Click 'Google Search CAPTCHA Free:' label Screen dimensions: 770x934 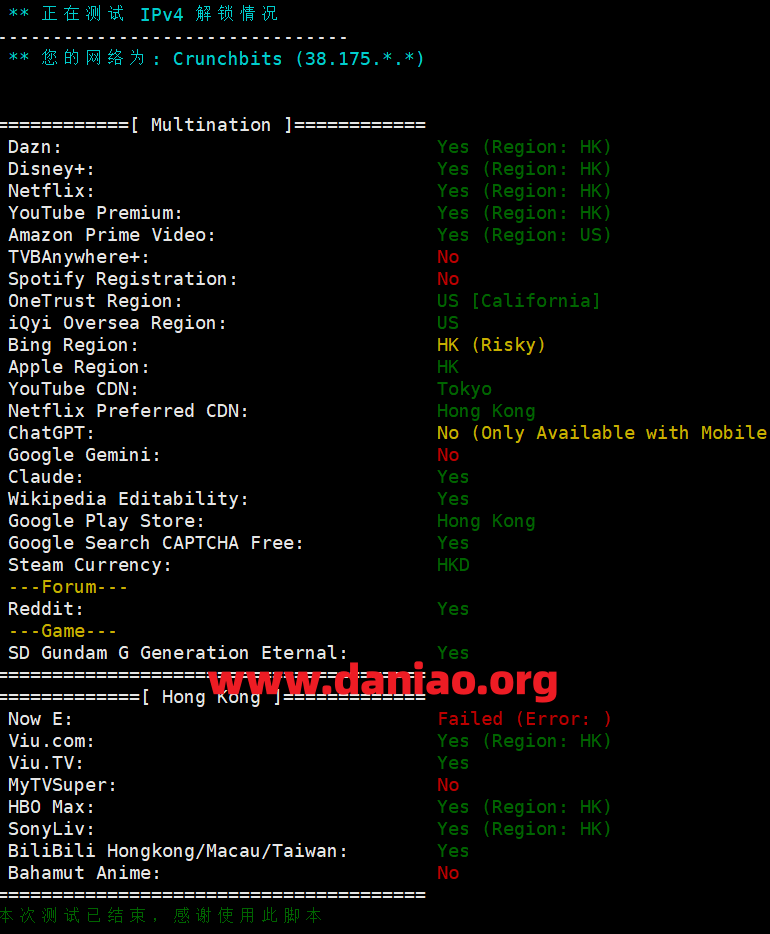tap(155, 543)
